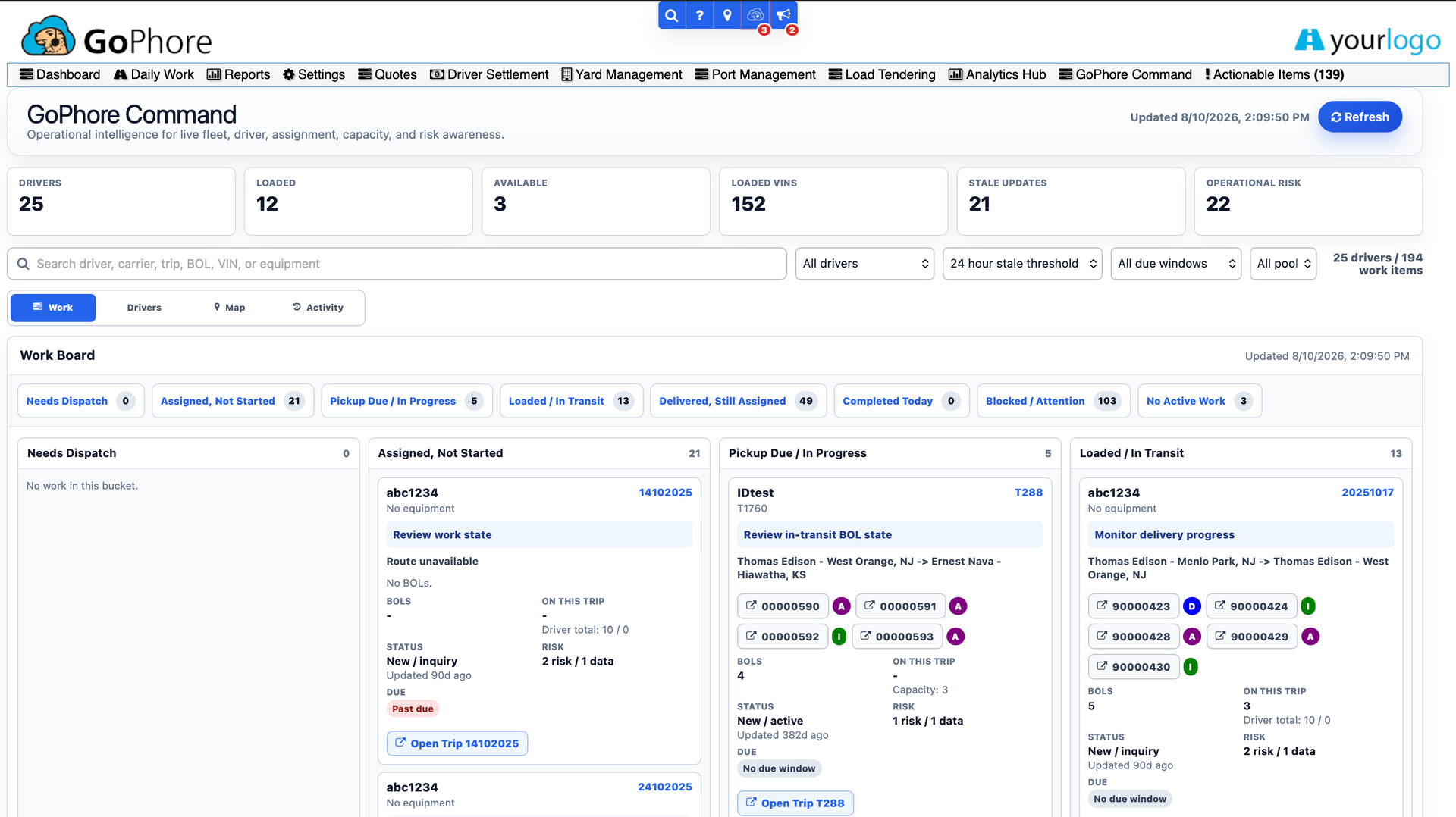Viewport: 1456px width, 817px height.
Task: Open the Quotes menu
Action: pyautogui.click(x=388, y=74)
